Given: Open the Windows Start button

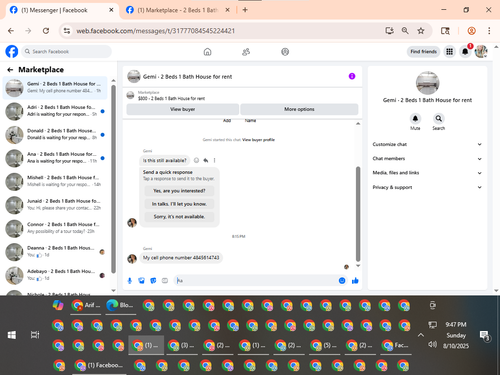Looking at the screenshot, I should 12,335.
